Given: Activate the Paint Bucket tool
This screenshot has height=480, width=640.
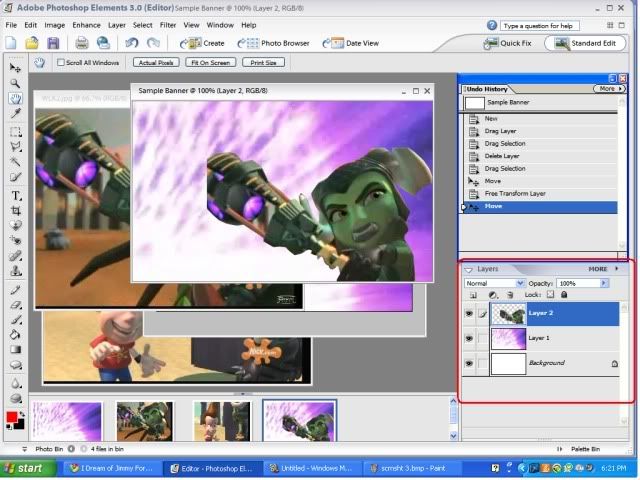Looking at the screenshot, I should click(16, 334).
